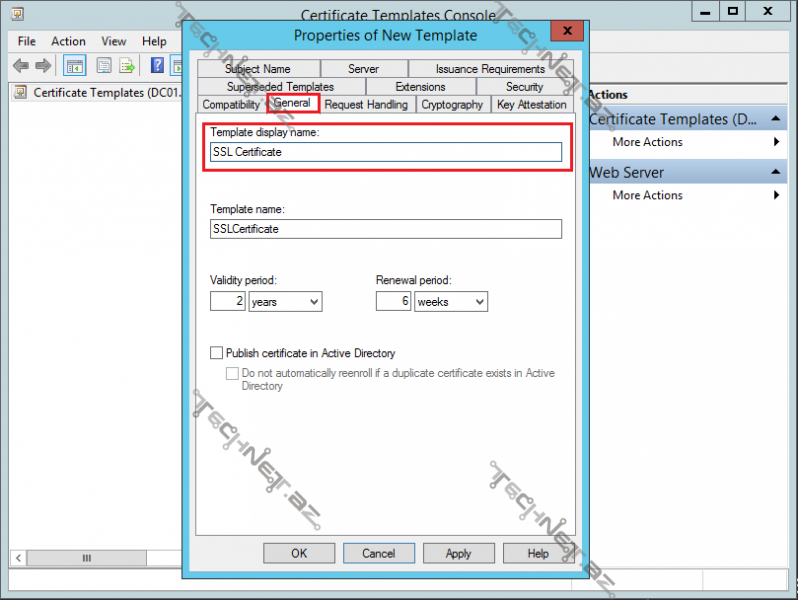This screenshot has width=798, height=600.
Task: Toggle the Show/Hide Console Tree icon
Action: point(74,66)
